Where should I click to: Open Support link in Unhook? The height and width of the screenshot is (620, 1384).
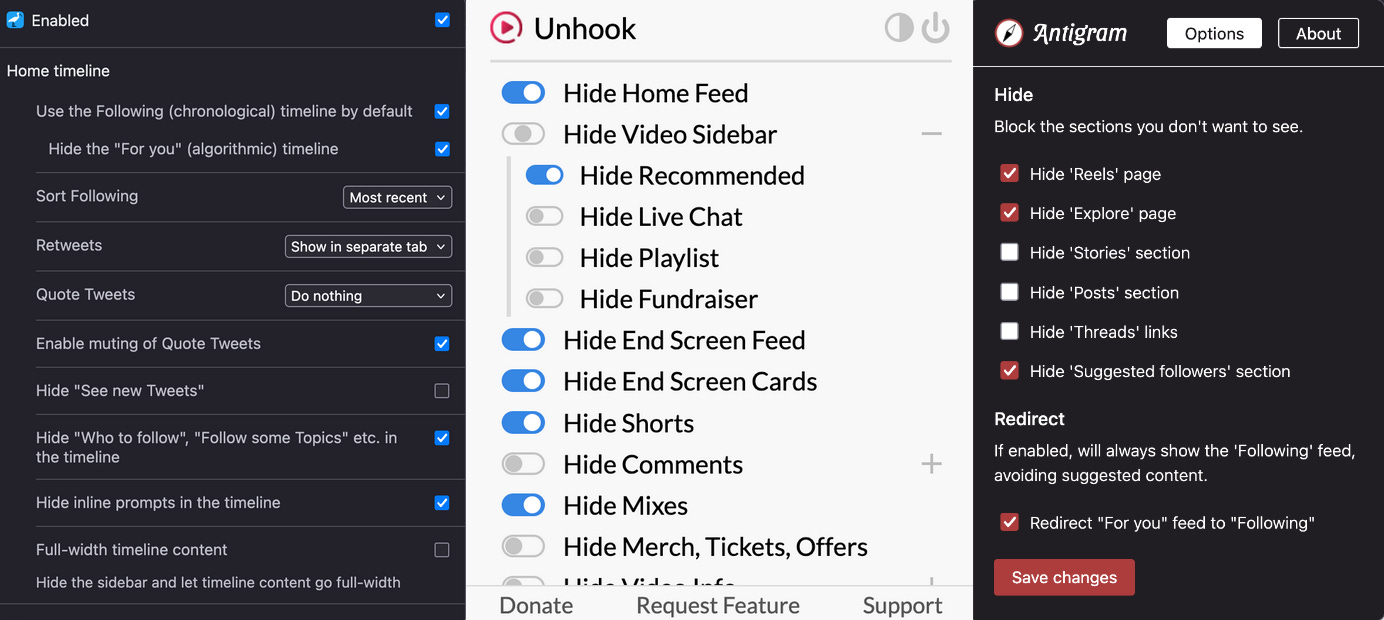tap(902, 606)
